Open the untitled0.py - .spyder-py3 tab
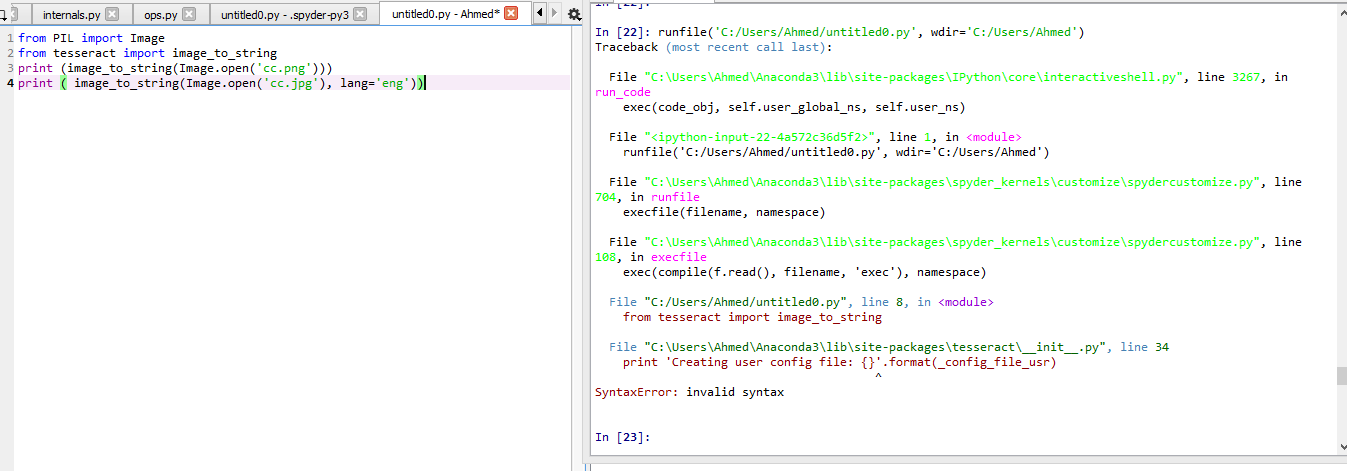The height and width of the screenshot is (471, 1347). click(x=294, y=14)
